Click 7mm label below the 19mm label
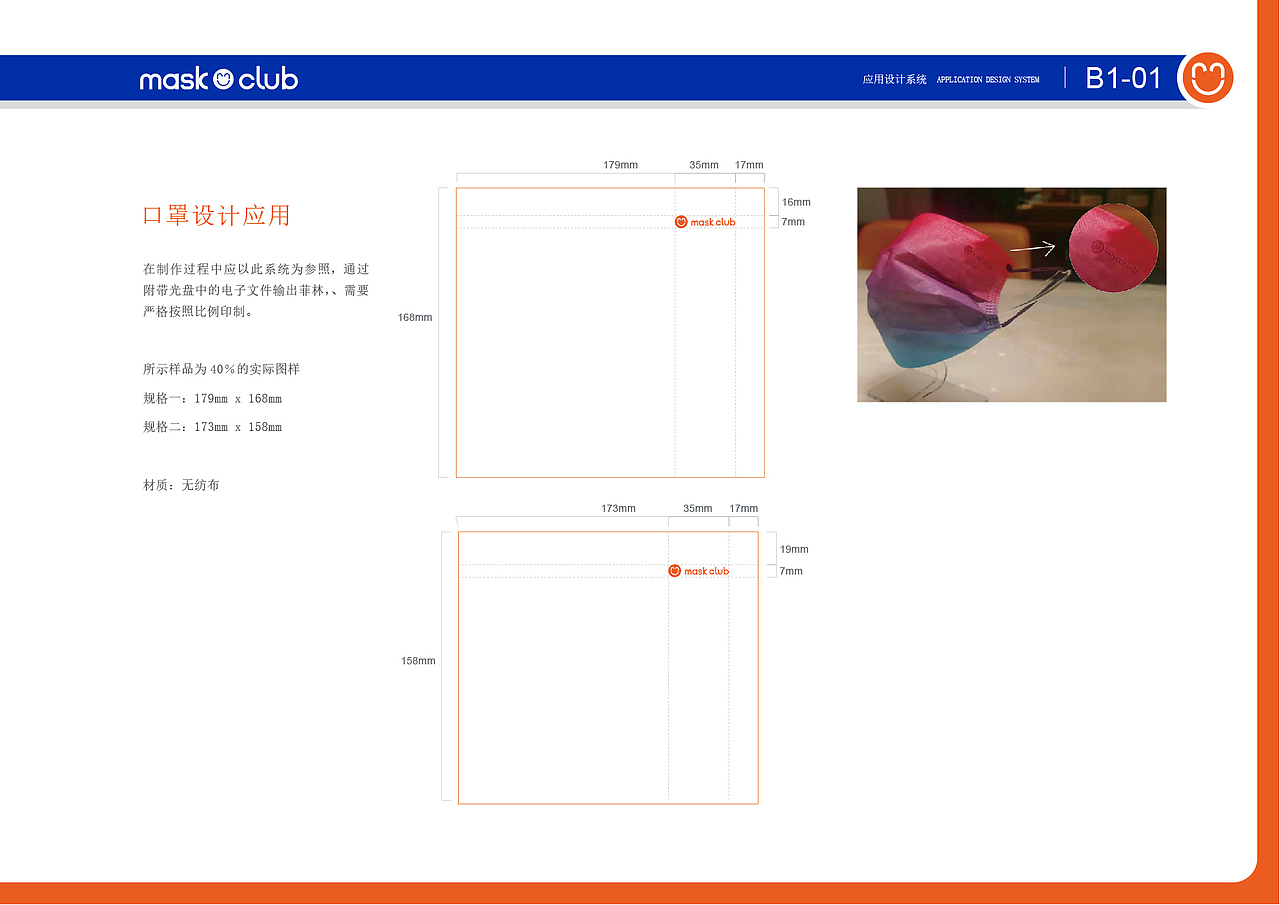The image size is (1280, 905). pyautogui.click(x=791, y=571)
